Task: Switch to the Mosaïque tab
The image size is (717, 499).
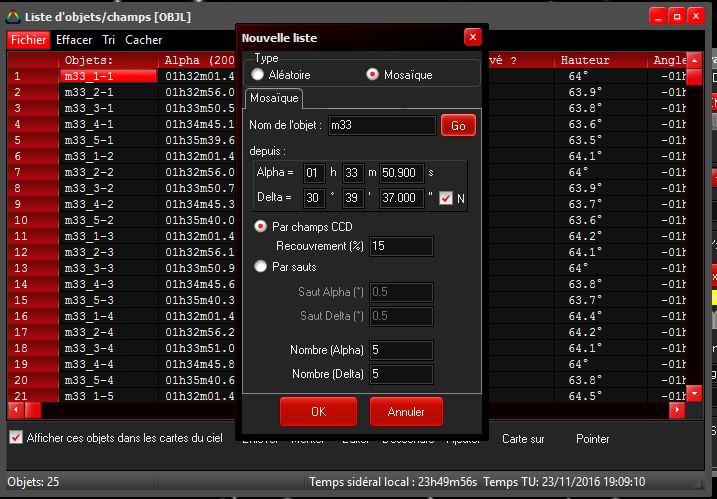Action: 274,99
